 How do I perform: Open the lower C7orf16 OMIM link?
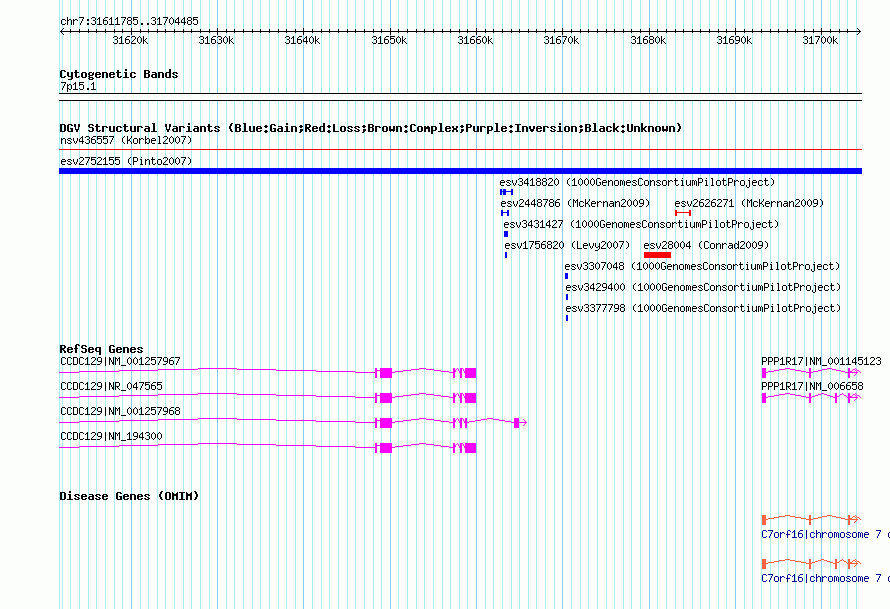(825, 578)
